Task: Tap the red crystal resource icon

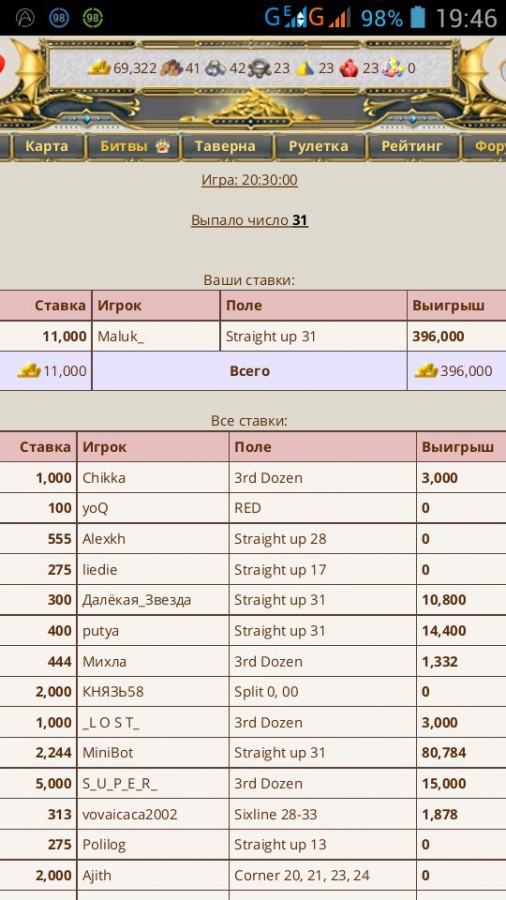Action: point(349,68)
